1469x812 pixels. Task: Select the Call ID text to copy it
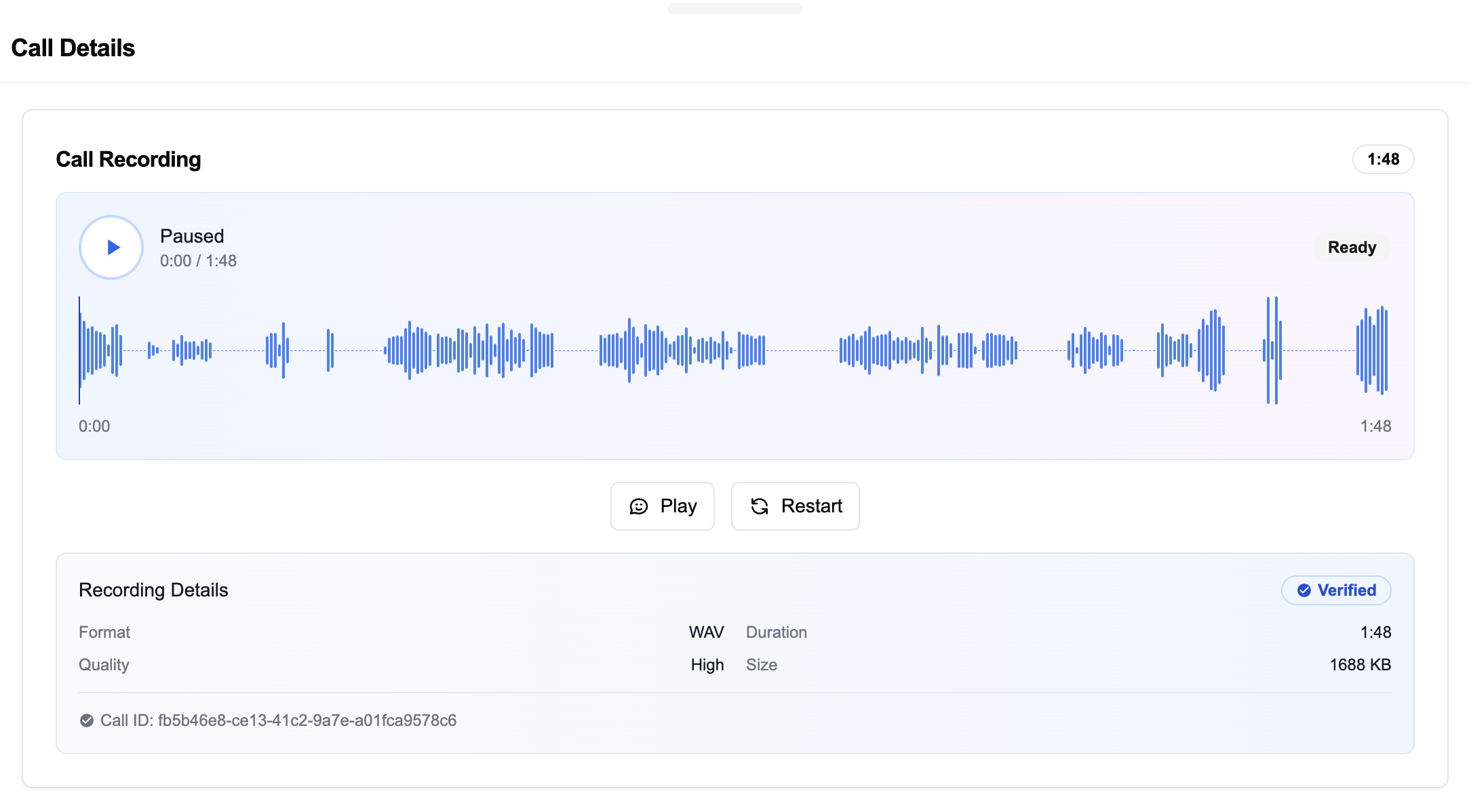point(307,720)
